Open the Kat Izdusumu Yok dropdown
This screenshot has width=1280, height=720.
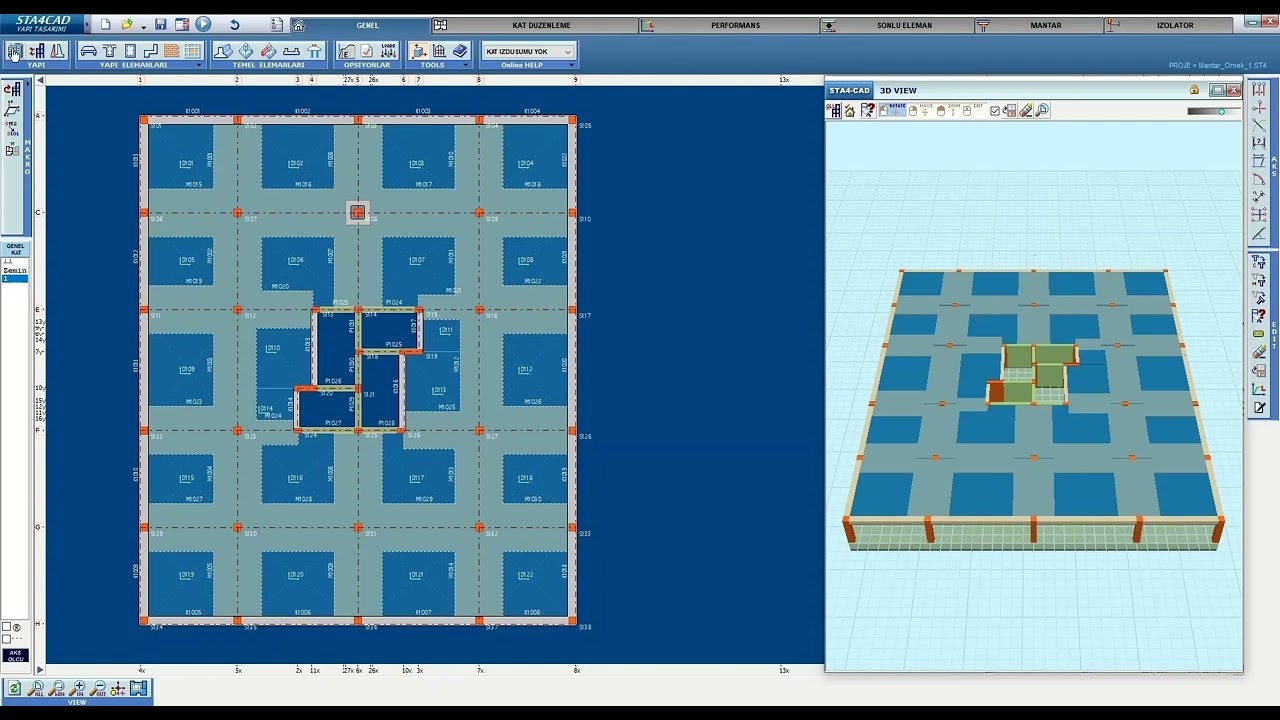[x=528, y=51]
